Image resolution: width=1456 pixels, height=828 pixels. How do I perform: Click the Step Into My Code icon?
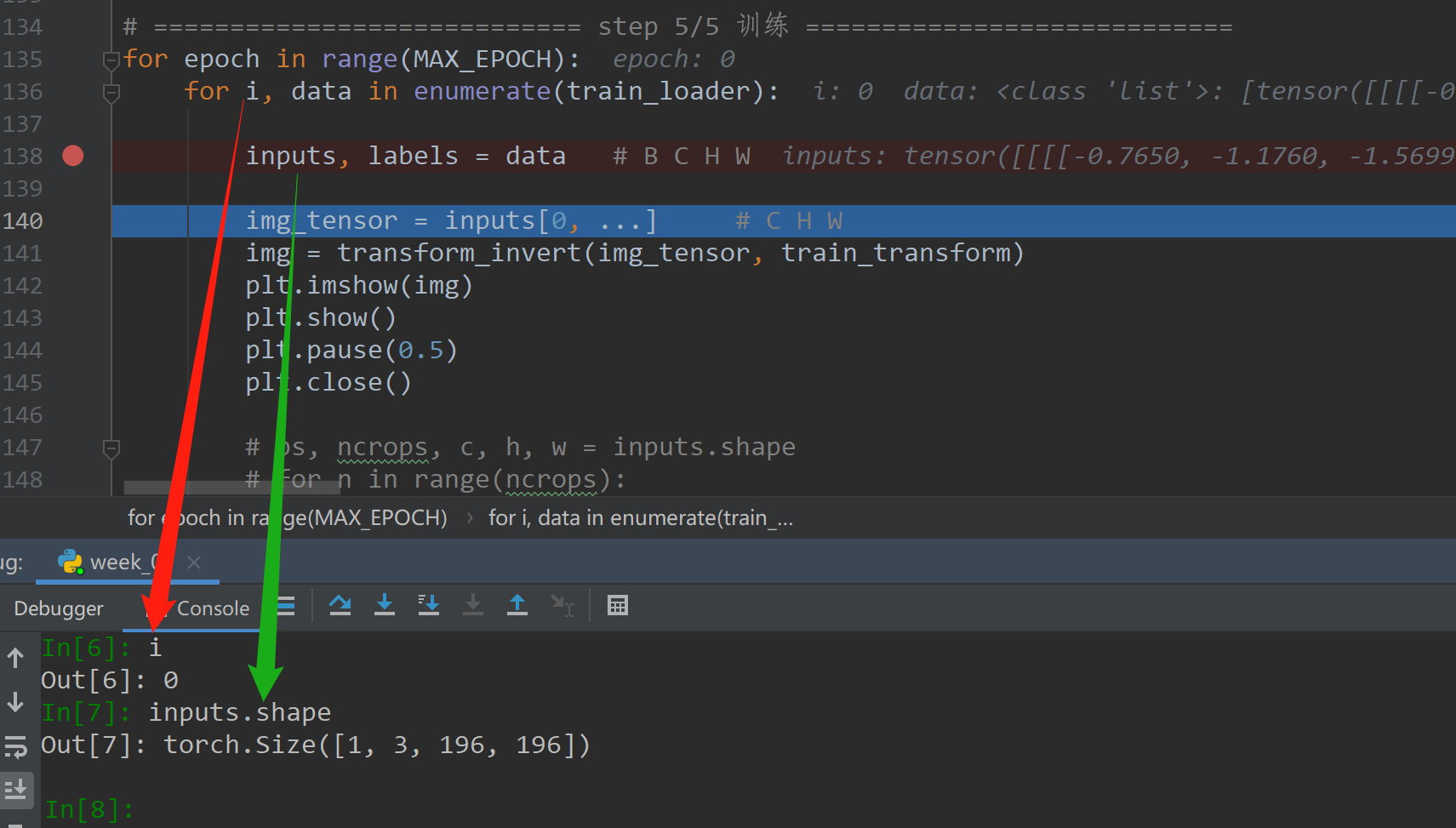[x=429, y=605]
